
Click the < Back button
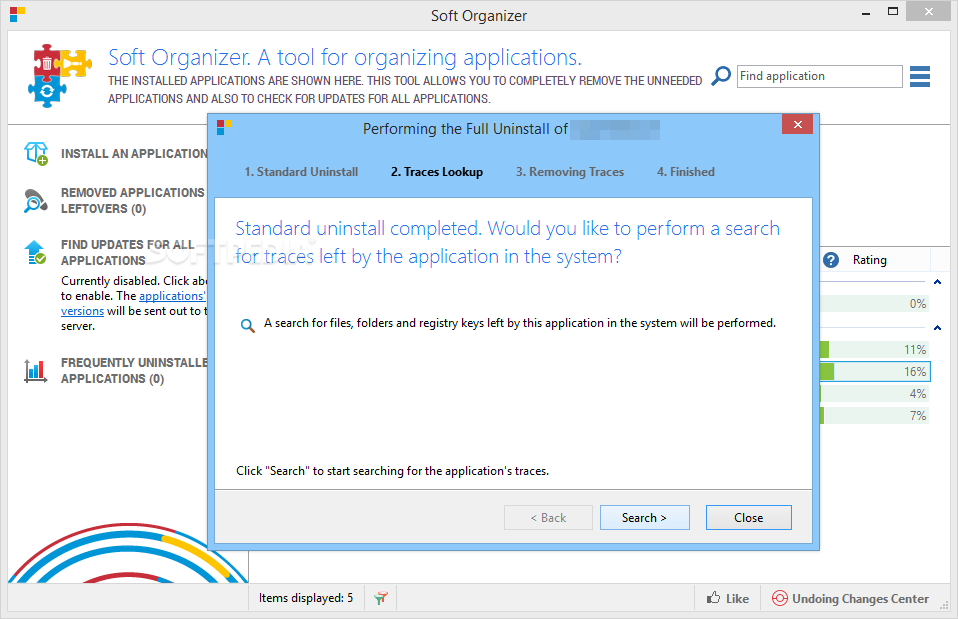tap(548, 518)
